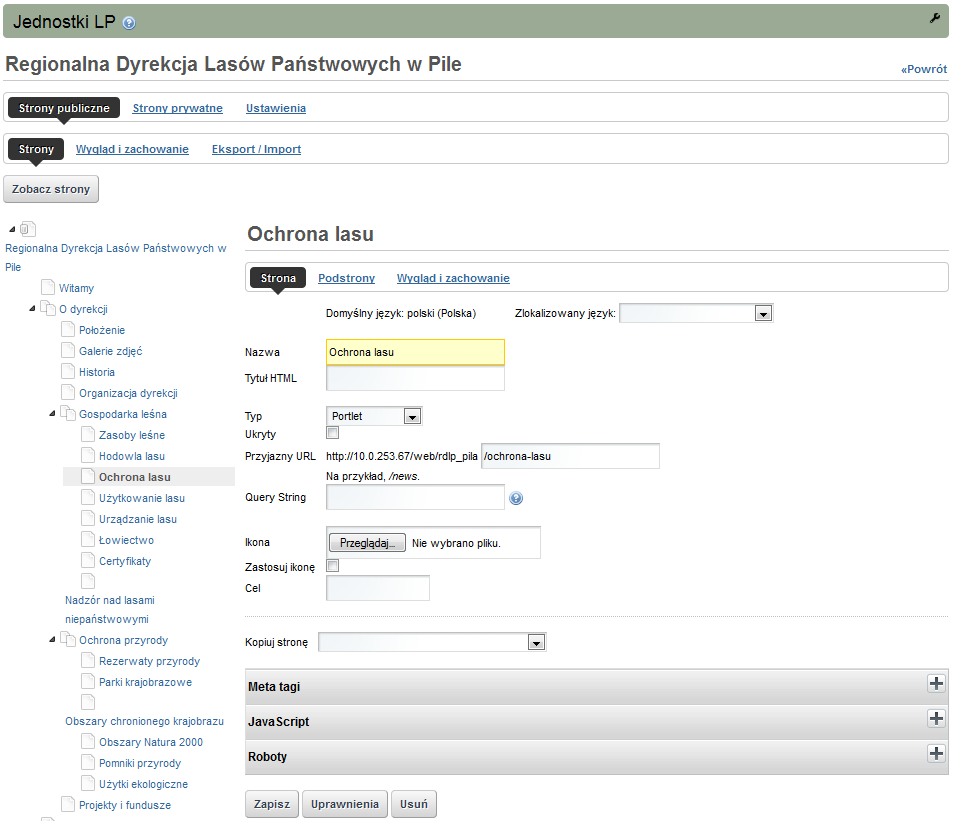Open the Ustawienia tab
The image size is (953, 821).
click(x=276, y=108)
